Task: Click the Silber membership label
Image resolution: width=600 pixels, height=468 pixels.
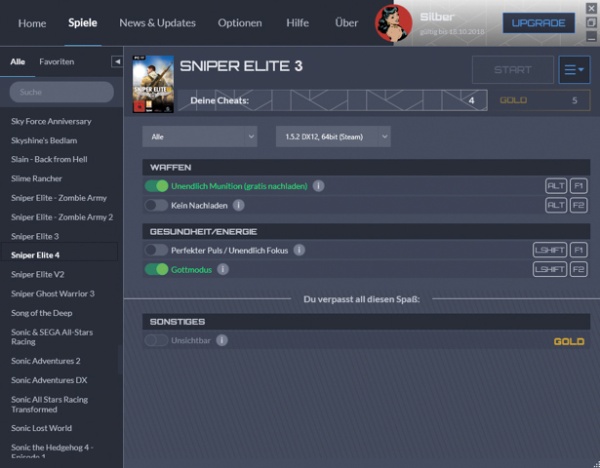Action: [437, 17]
